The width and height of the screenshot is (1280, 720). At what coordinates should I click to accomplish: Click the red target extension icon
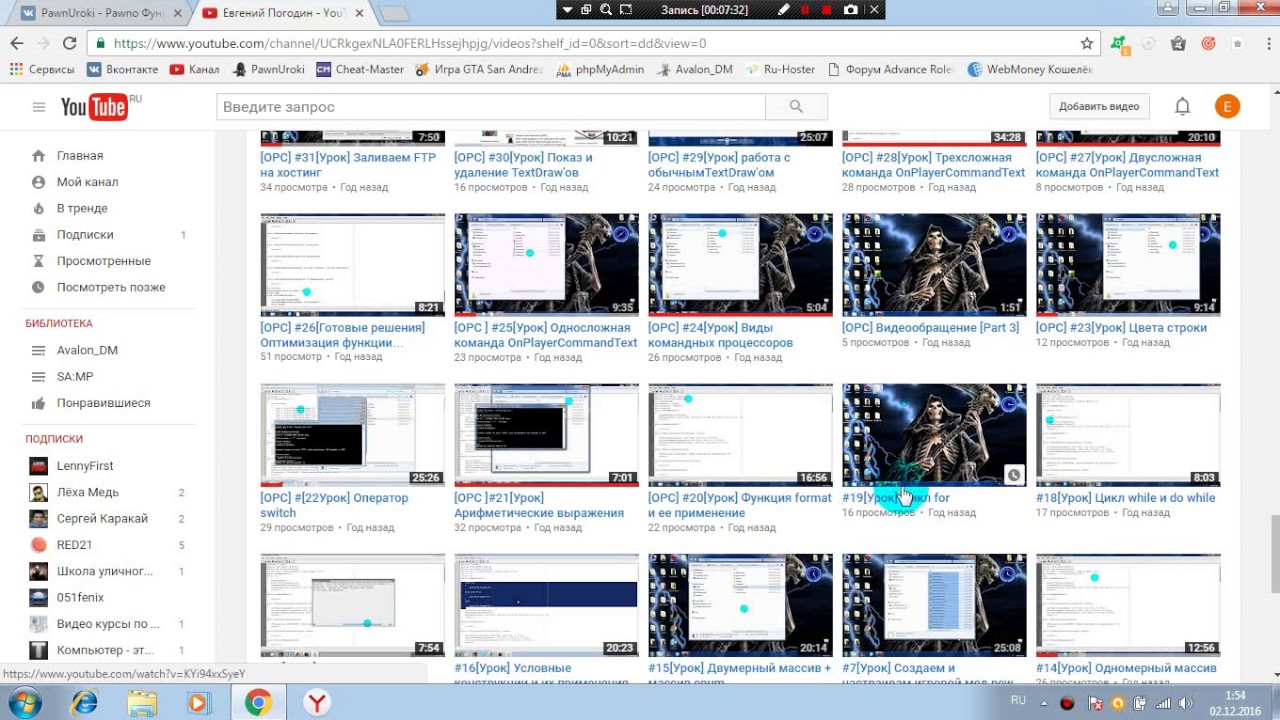[x=1208, y=44]
